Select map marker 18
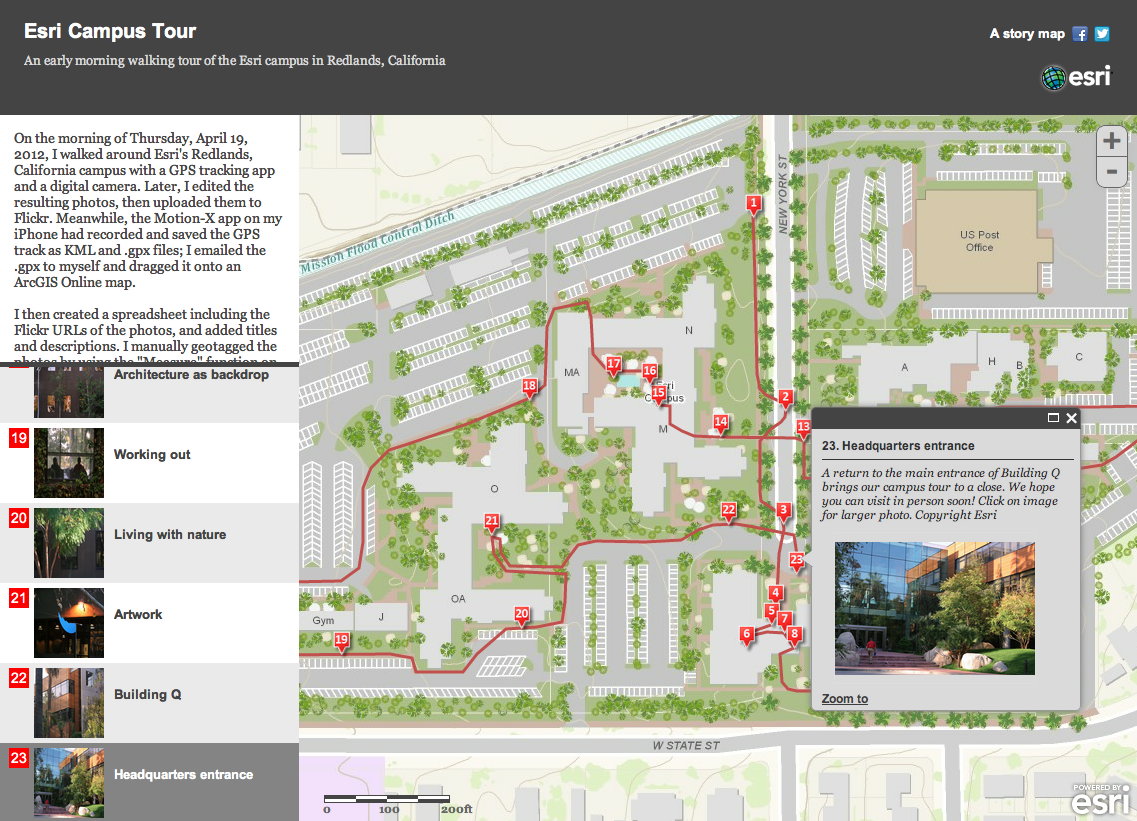The image size is (1137, 821). pos(530,388)
